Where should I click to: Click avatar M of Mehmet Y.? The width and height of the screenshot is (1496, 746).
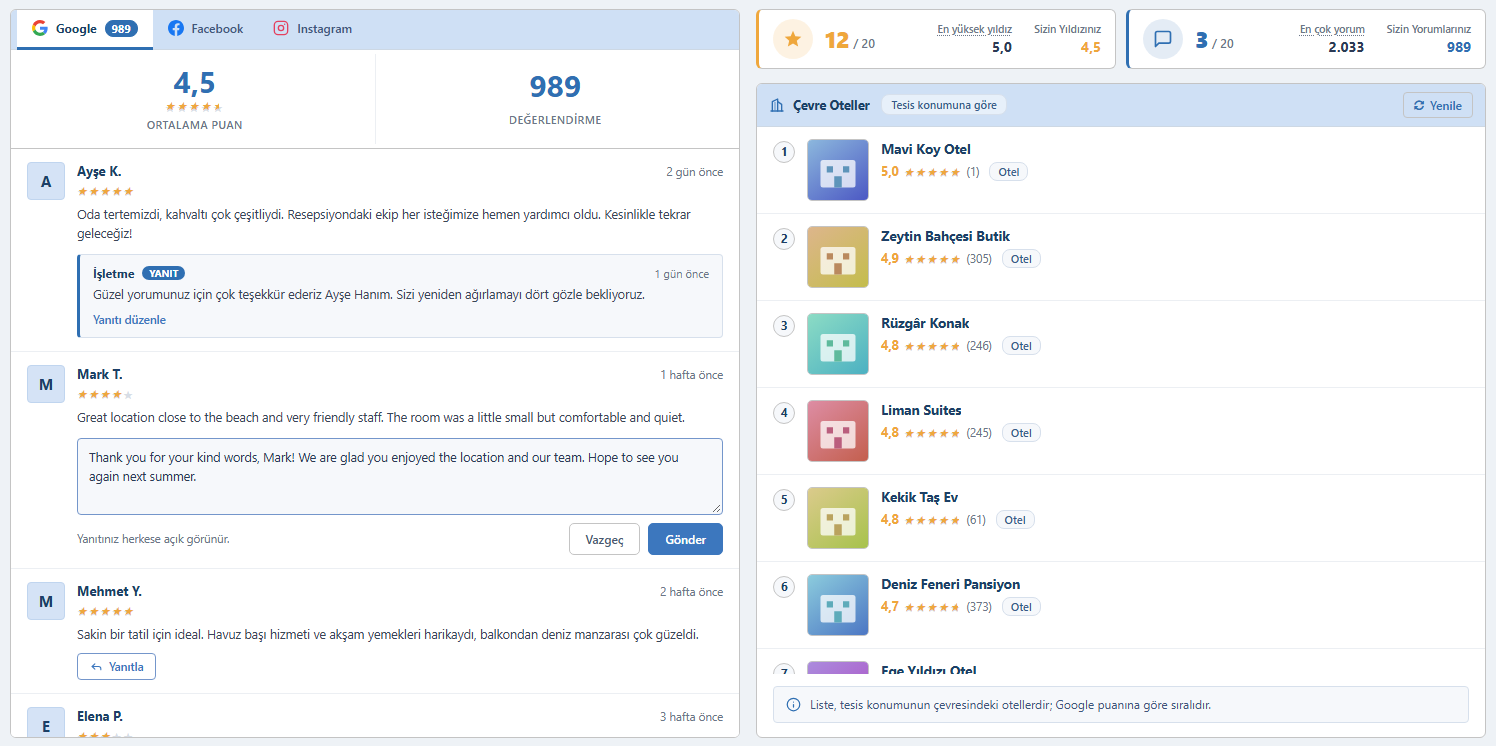click(46, 601)
